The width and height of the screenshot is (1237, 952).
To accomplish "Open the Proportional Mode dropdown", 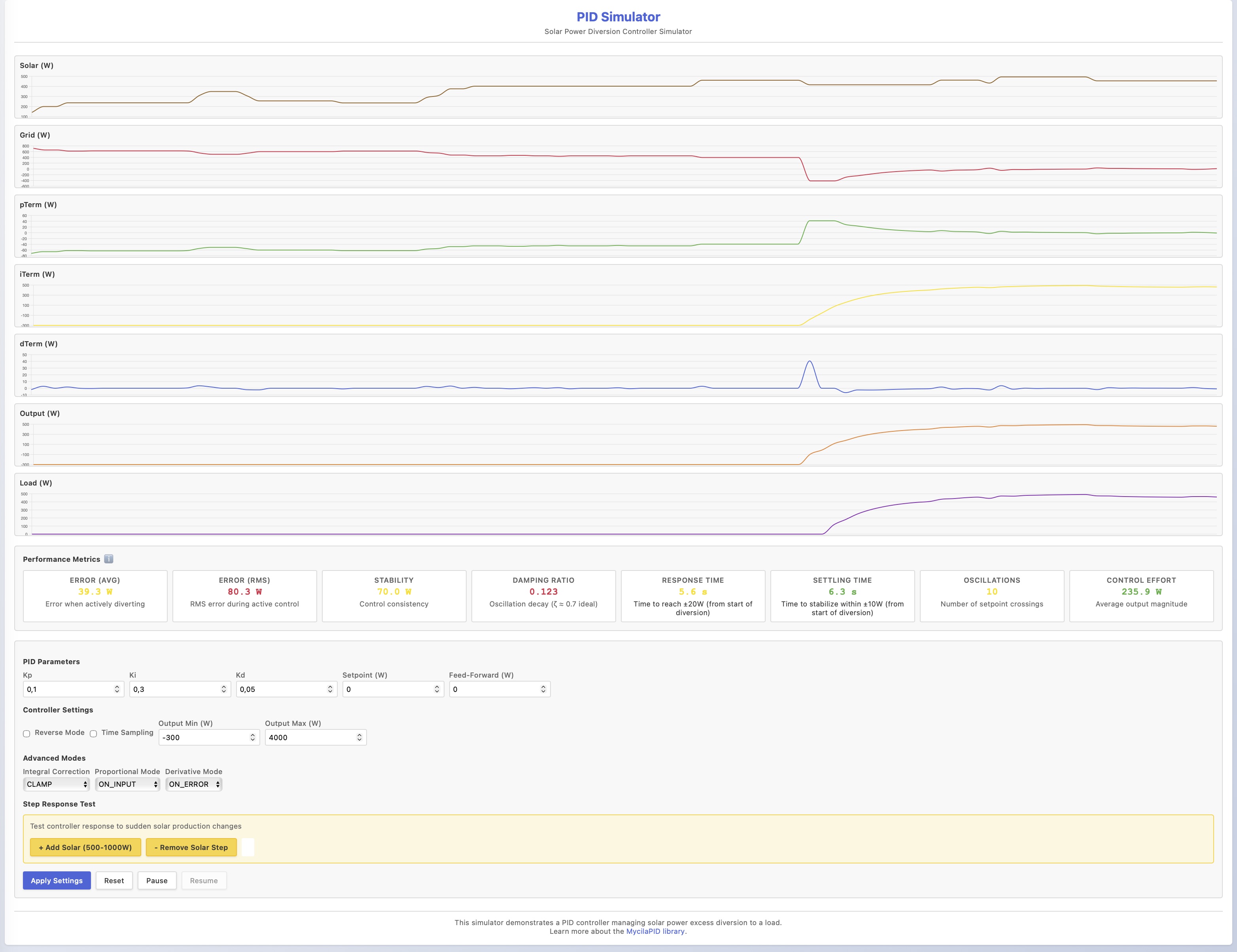I will [x=127, y=784].
